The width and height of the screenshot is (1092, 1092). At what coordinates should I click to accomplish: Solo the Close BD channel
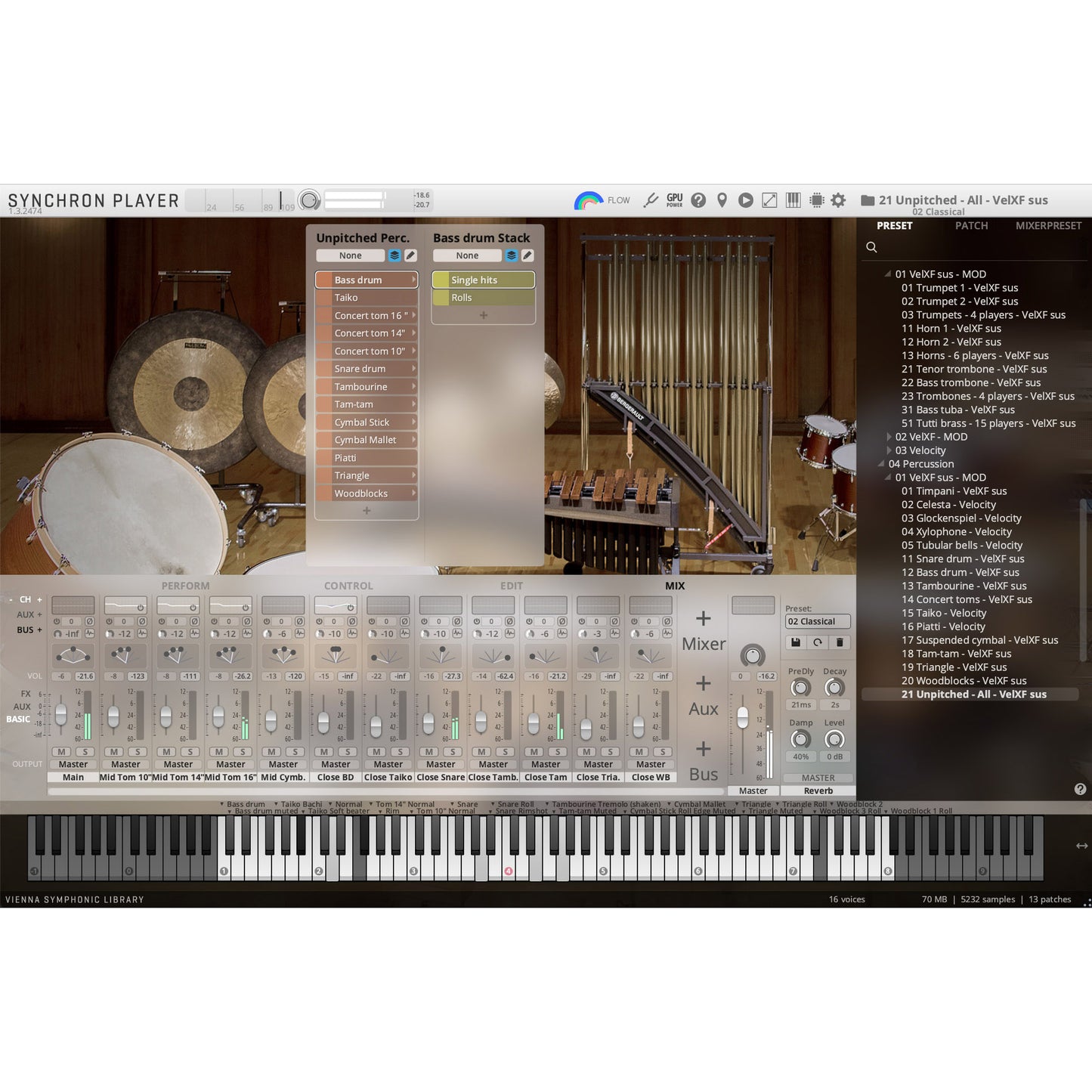click(x=348, y=752)
